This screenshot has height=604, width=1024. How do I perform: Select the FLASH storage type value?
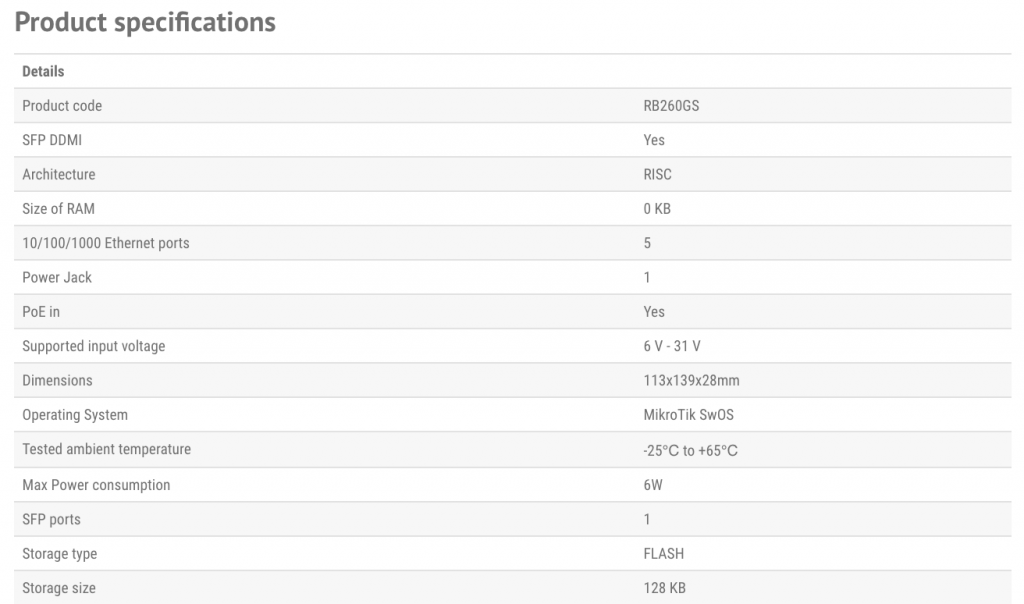point(664,553)
